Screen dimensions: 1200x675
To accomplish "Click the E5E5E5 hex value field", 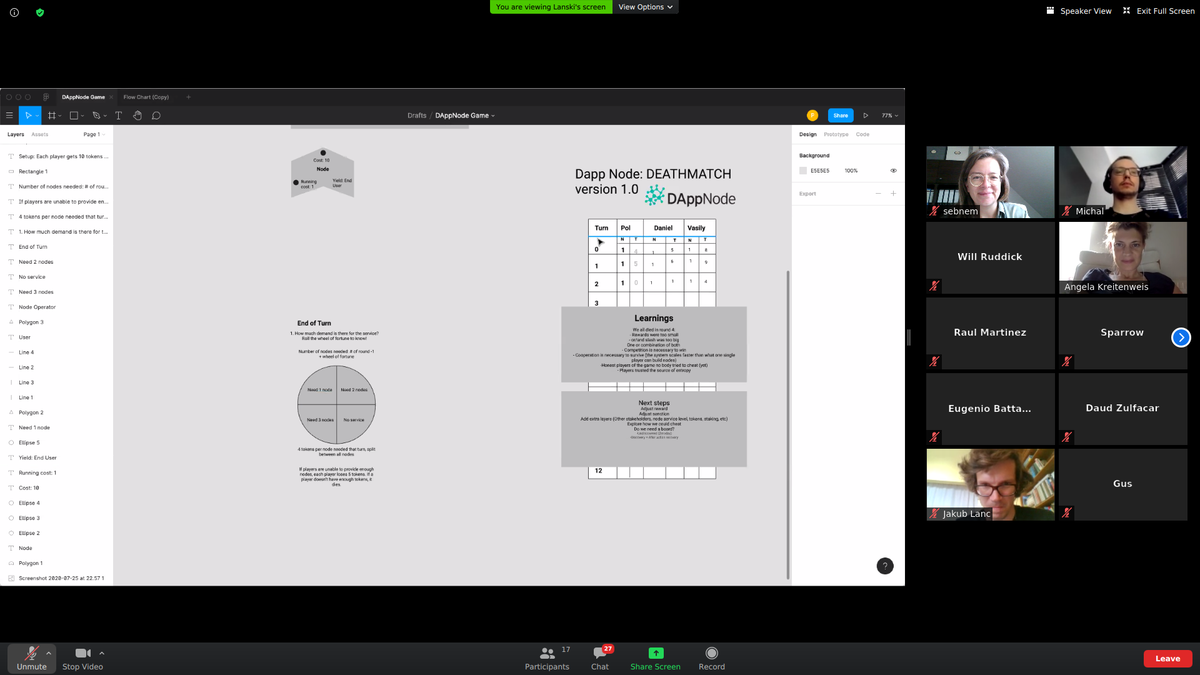I will click(x=821, y=171).
